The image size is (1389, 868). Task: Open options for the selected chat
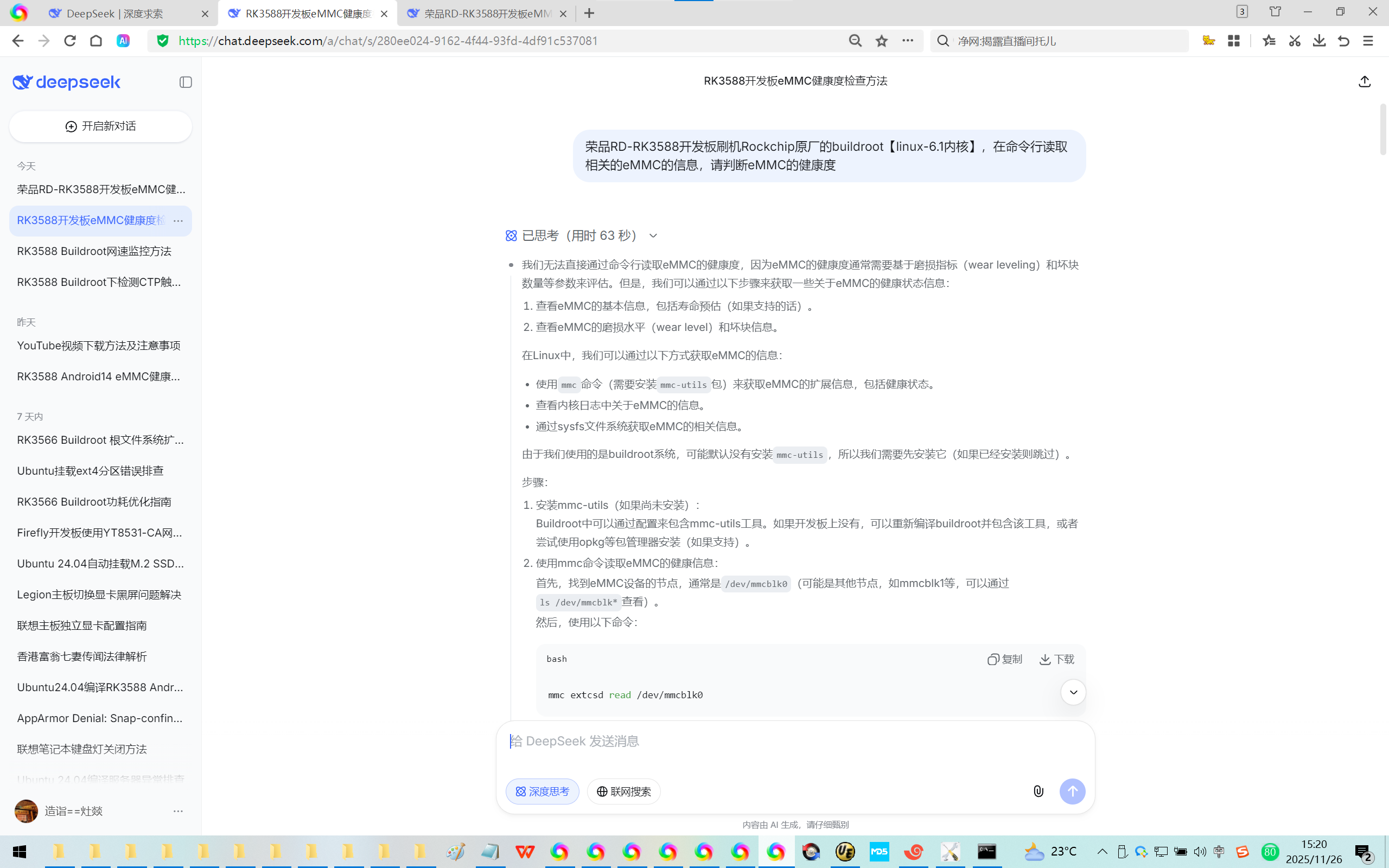(179, 220)
